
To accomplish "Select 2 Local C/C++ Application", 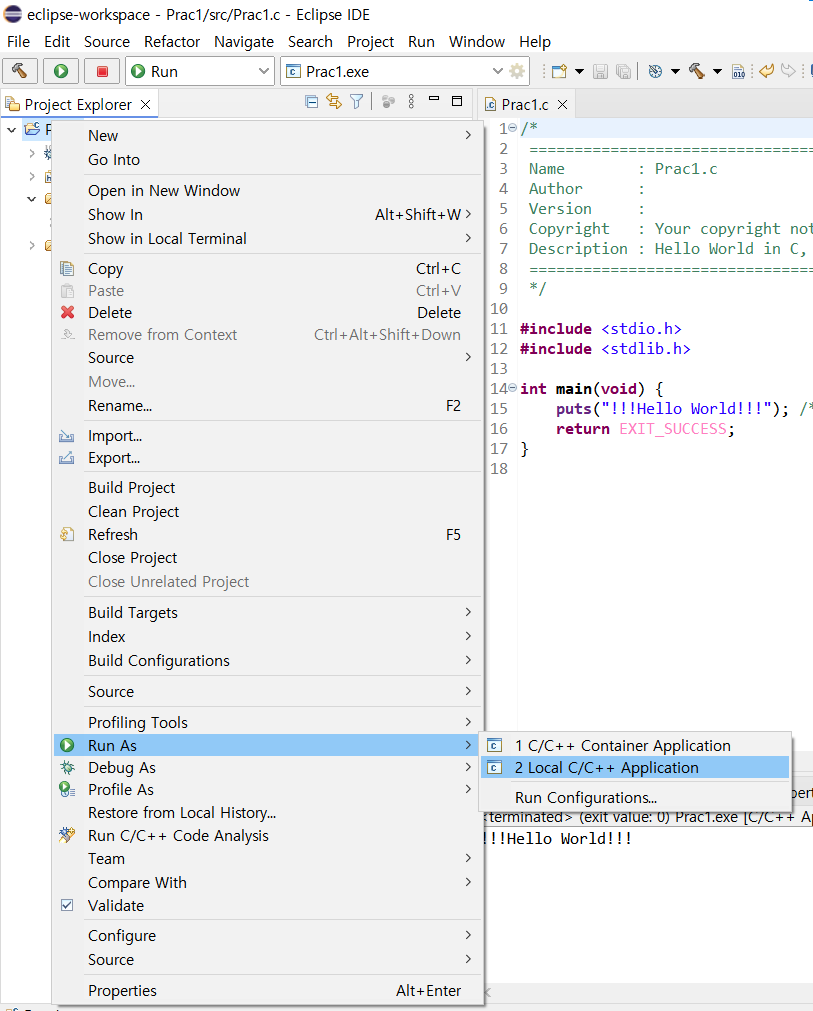I will tap(635, 767).
